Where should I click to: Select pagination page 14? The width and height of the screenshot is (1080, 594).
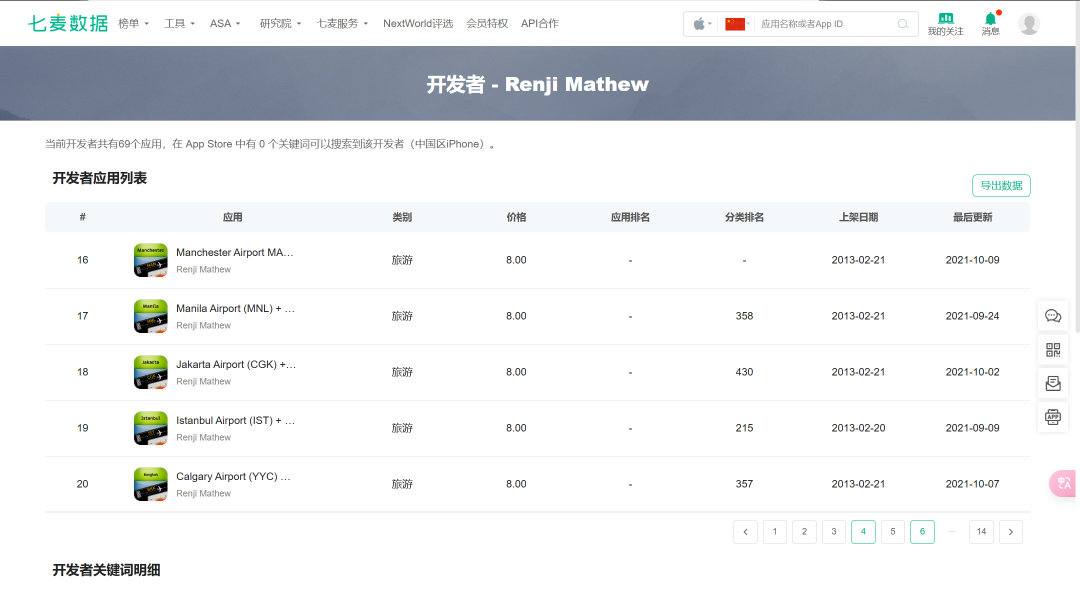982,531
